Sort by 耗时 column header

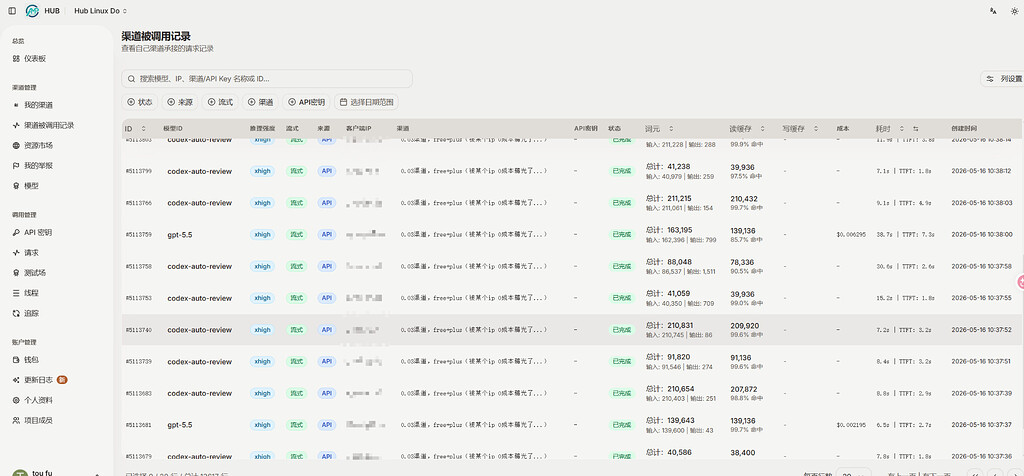pos(889,129)
